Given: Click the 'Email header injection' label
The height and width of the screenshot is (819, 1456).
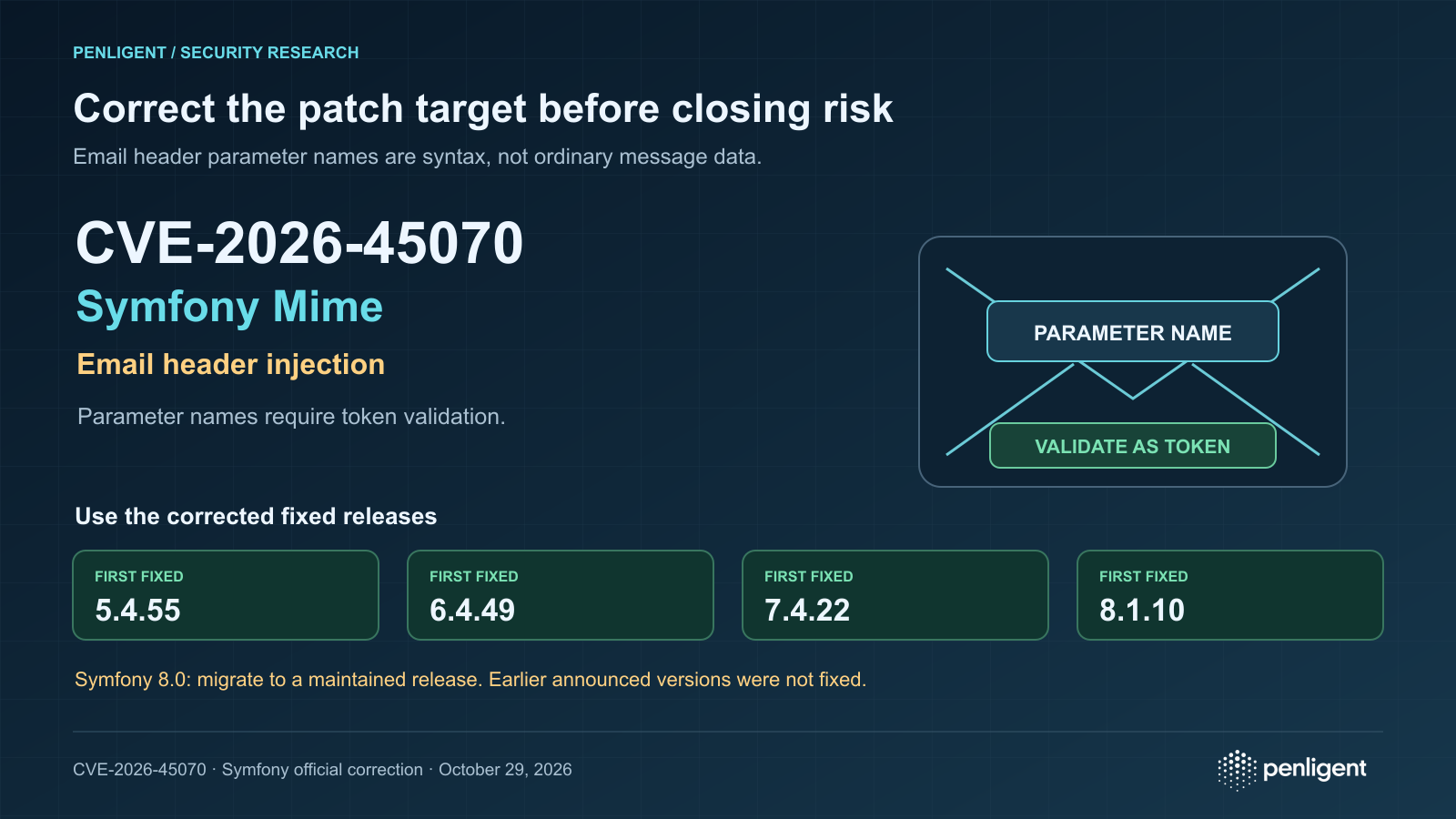Looking at the screenshot, I should 231,364.
